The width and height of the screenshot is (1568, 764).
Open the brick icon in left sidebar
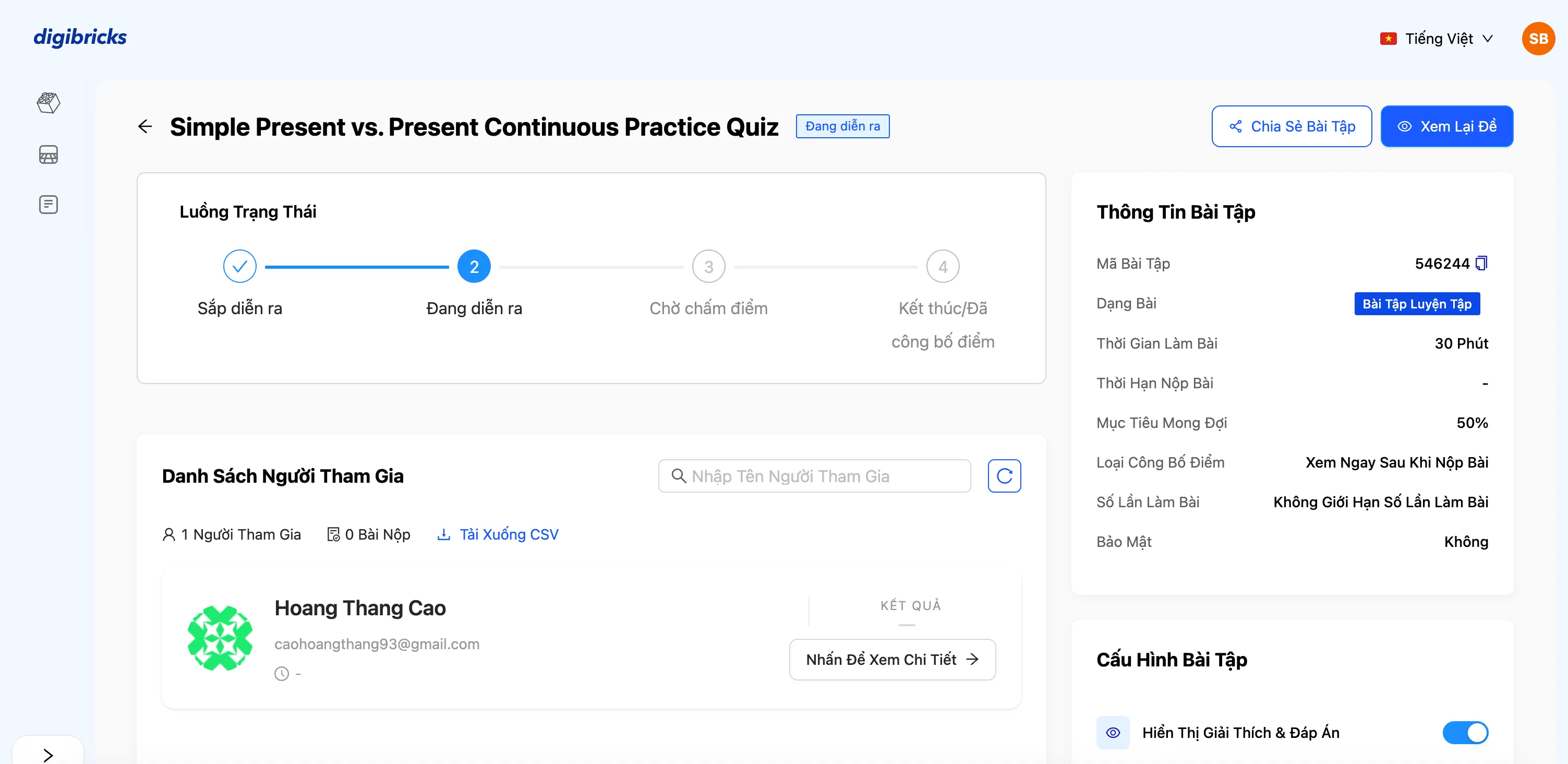48,102
